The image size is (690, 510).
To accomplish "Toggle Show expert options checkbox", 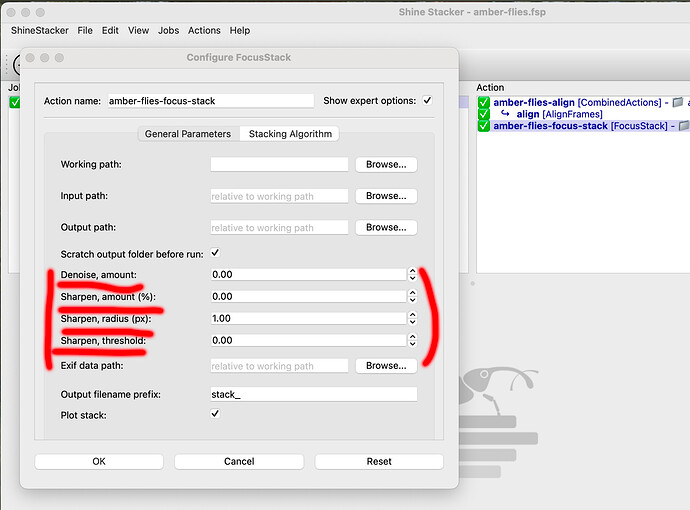I will [x=428, y=101].
